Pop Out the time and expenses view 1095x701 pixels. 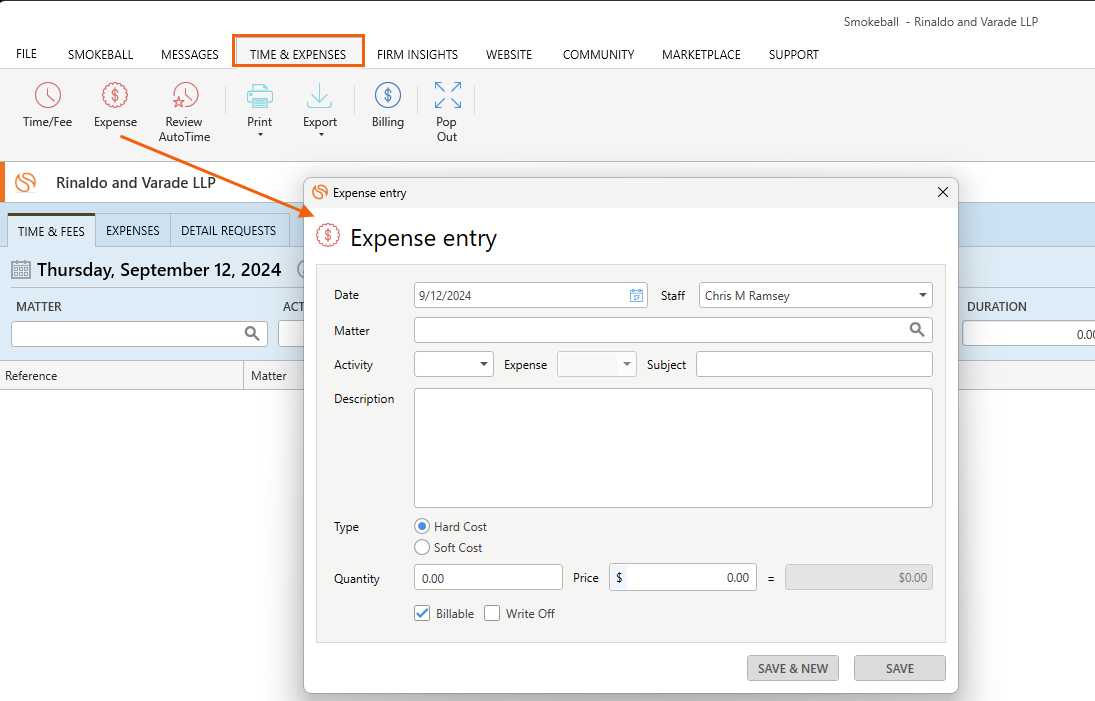coord(447,112)
